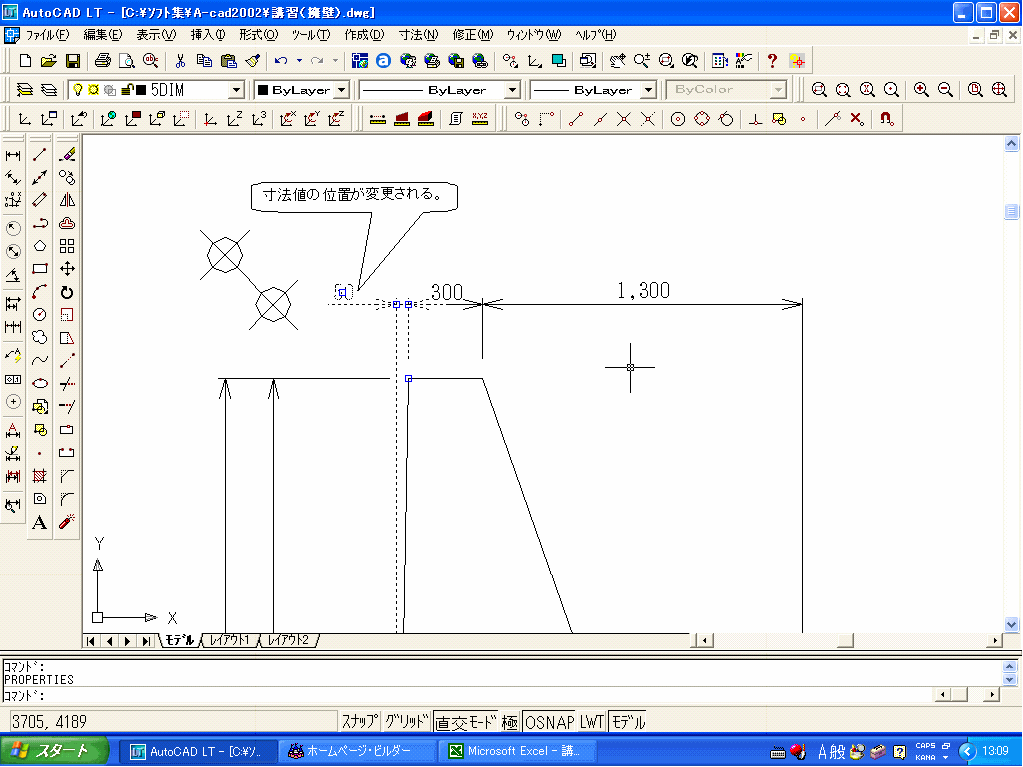Select the Linear Dimension tool
Image resolution: width=1023 pixels, height=767 pixels.
pos(13,155)
